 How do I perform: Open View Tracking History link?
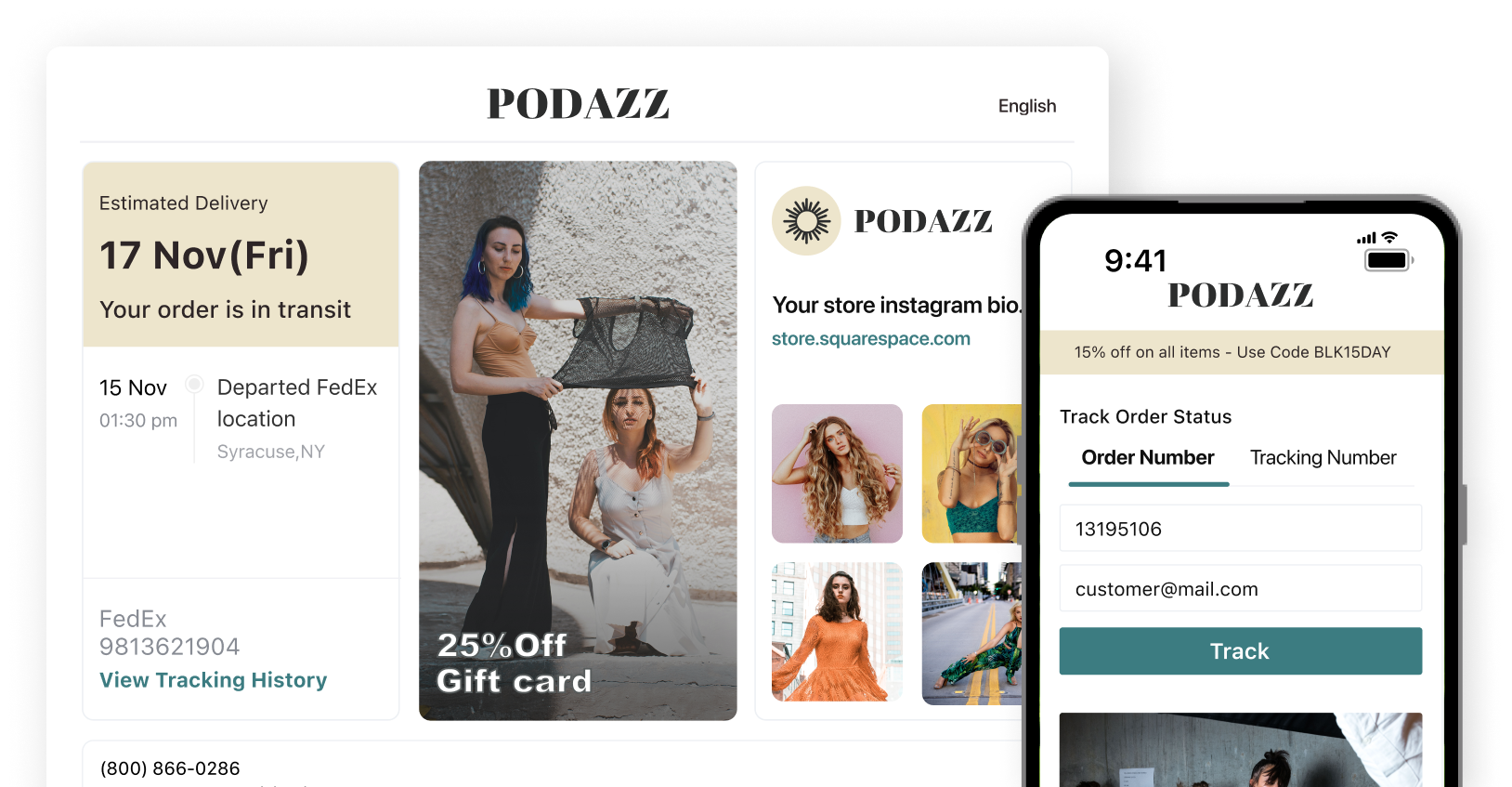click(214, 680)
